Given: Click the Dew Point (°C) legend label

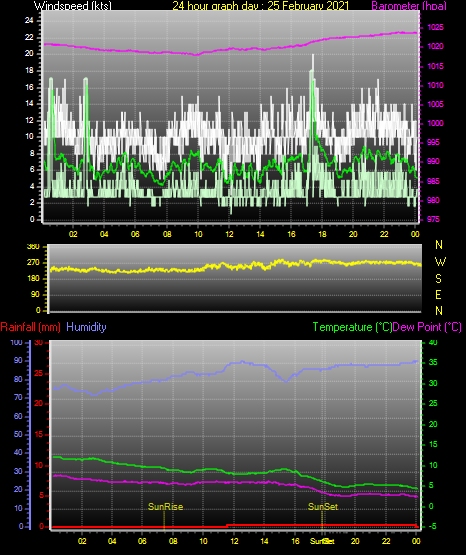Looking at the screenshot, I should click(427, 327).
